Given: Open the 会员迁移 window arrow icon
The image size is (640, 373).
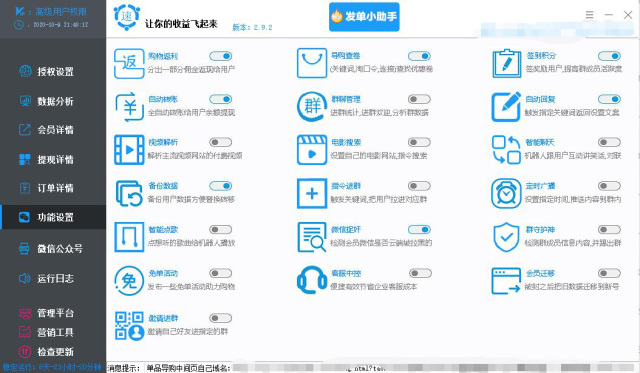Looking at the screenshot, I should (507, 281).
